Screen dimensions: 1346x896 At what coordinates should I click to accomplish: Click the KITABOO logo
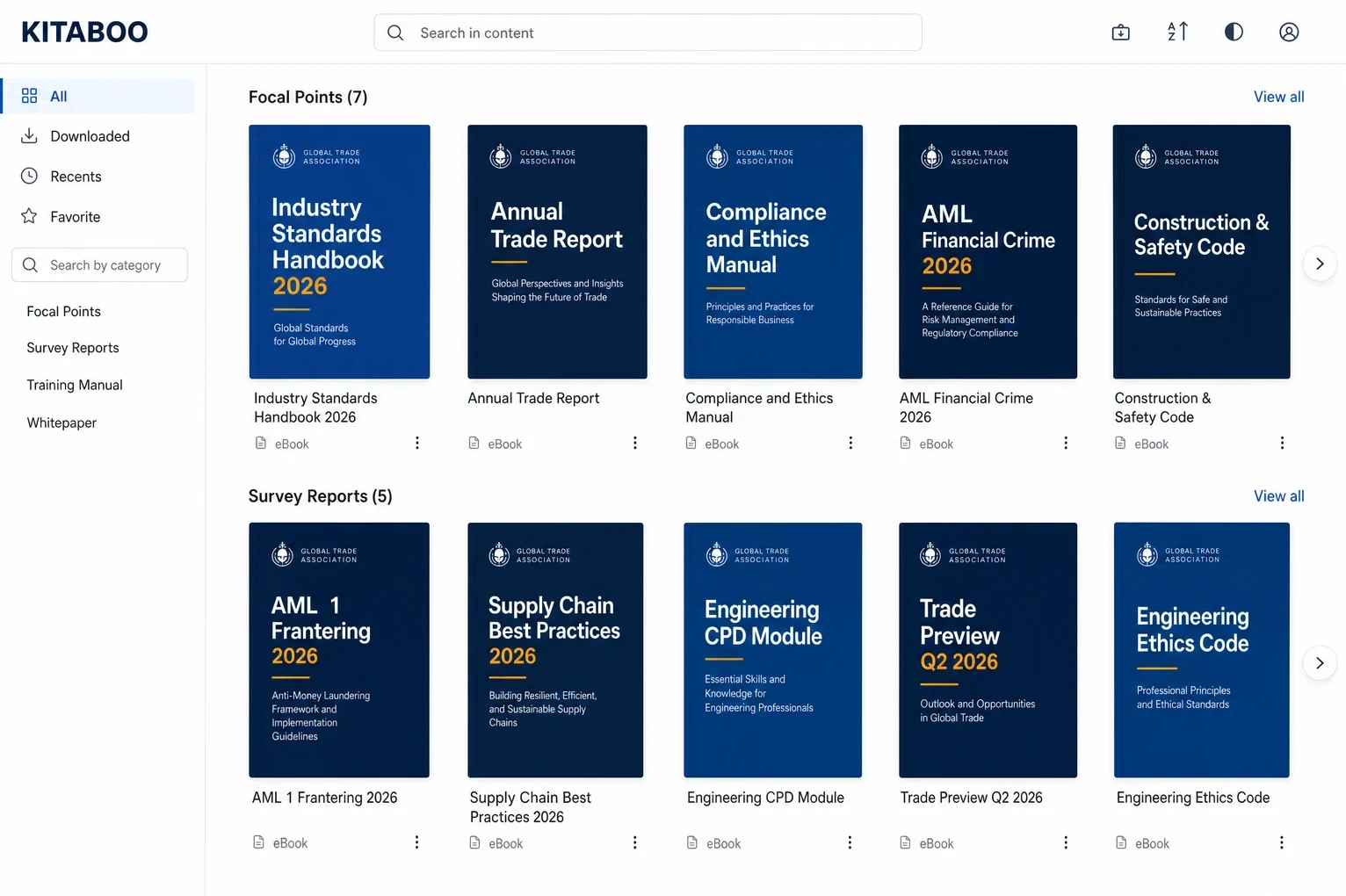click(84, 33)
